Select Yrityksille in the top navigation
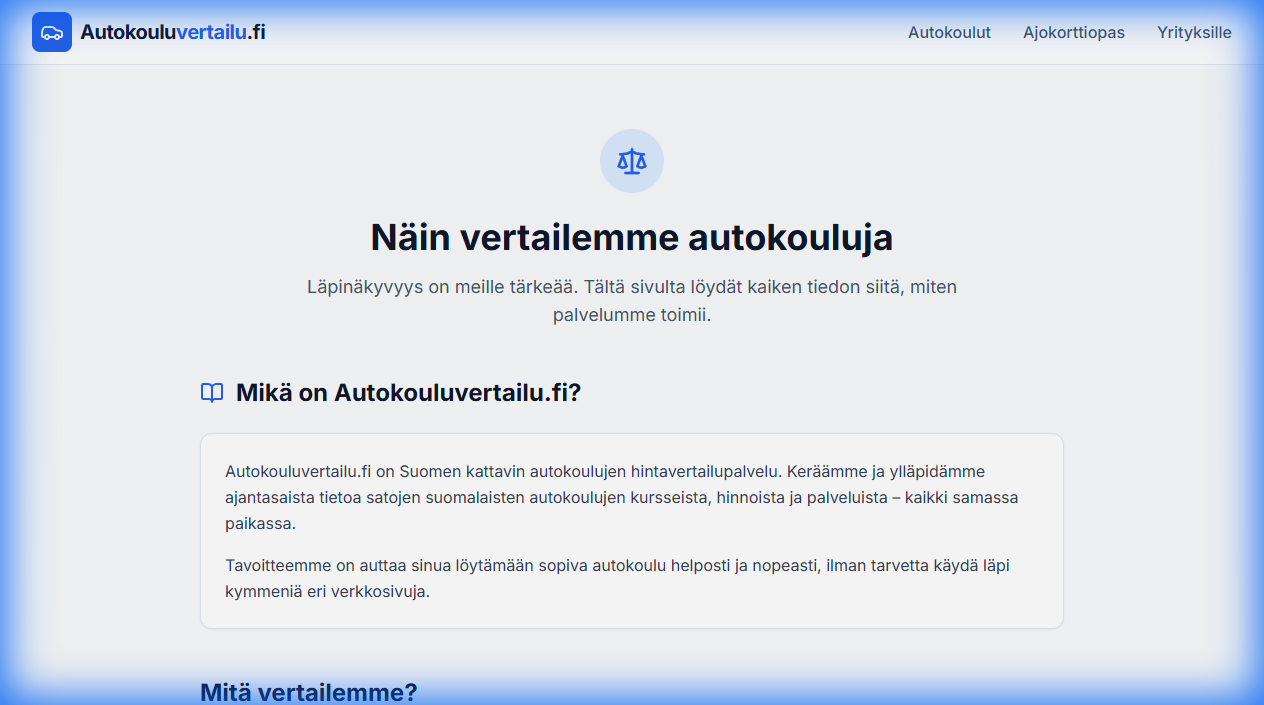 (x=1195, y=32)
